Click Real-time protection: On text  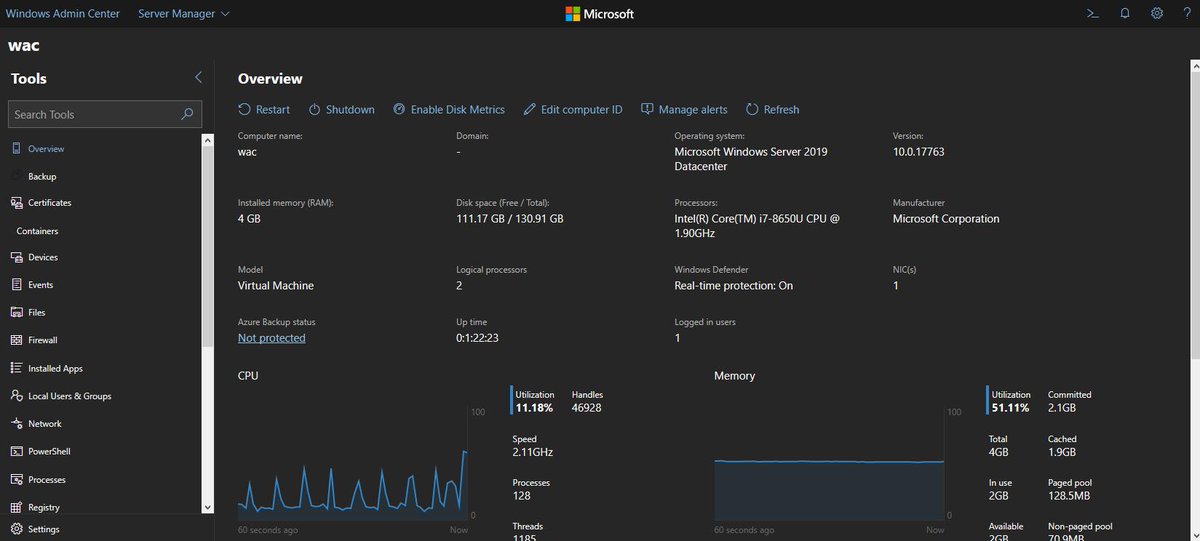tap(734, 285)
